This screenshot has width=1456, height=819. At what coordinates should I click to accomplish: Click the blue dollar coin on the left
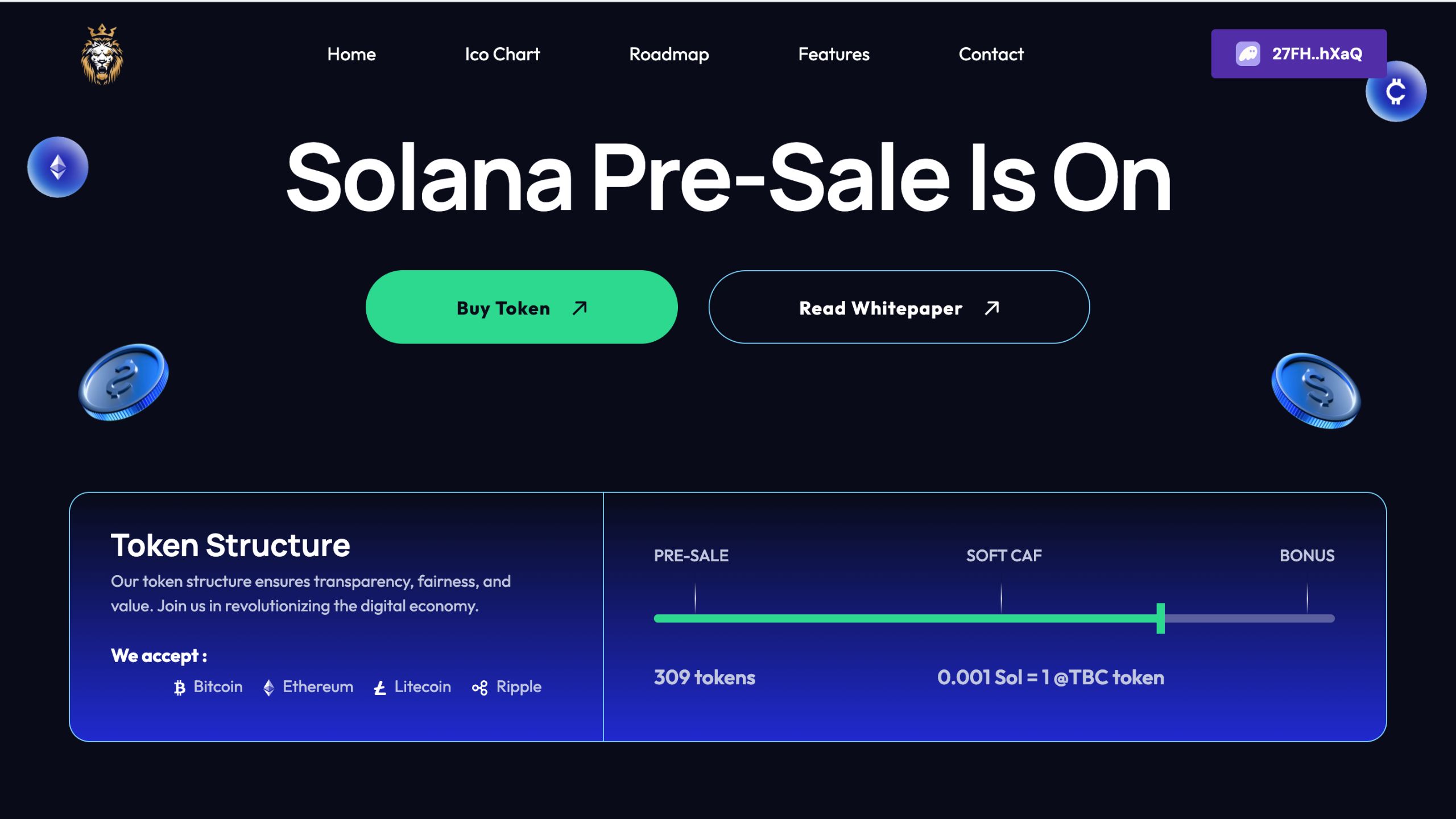(122, 384)
